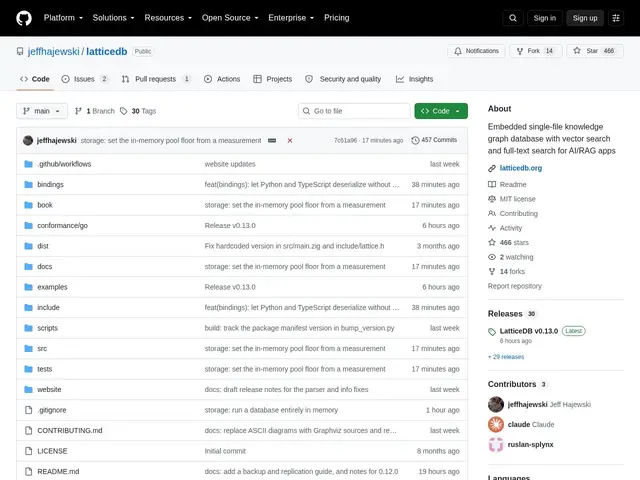
Task: Switch to the Actions tab
Action: [222, 79]
